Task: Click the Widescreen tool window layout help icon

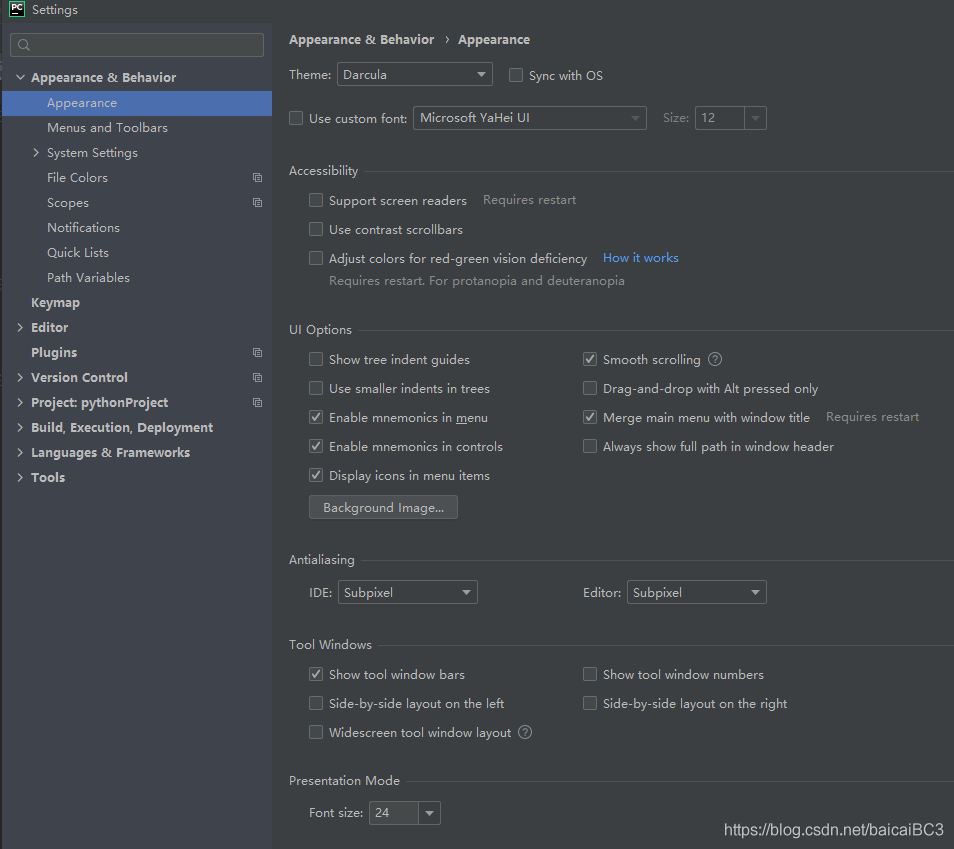Action: (525, 732)
